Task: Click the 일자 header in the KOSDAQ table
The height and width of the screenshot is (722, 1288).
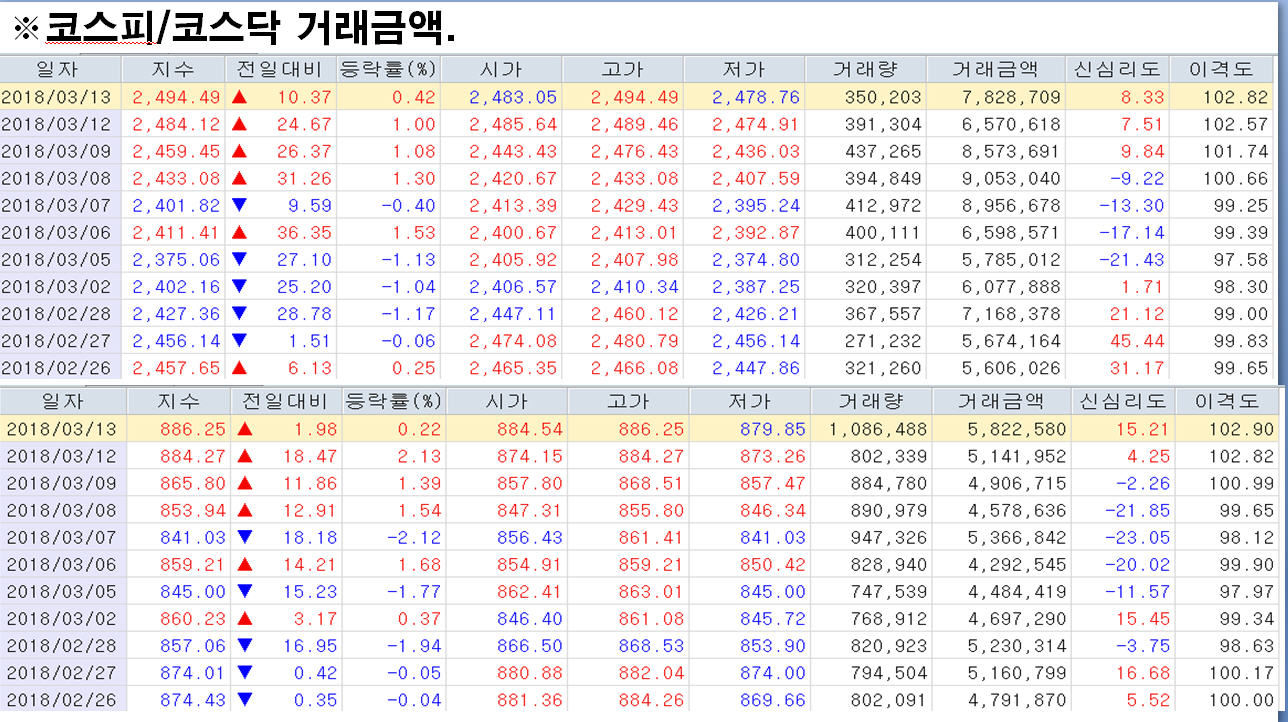Action: 63,401
